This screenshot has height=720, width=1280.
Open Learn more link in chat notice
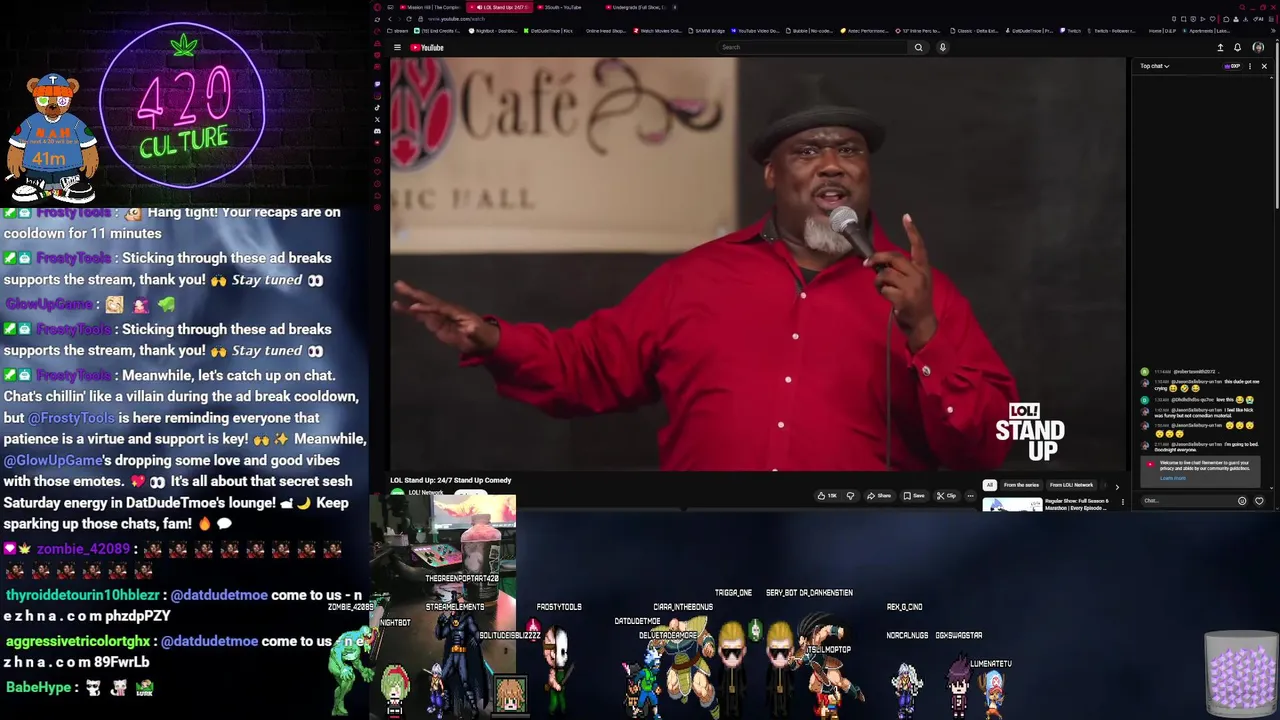[x=1173, y=478]
